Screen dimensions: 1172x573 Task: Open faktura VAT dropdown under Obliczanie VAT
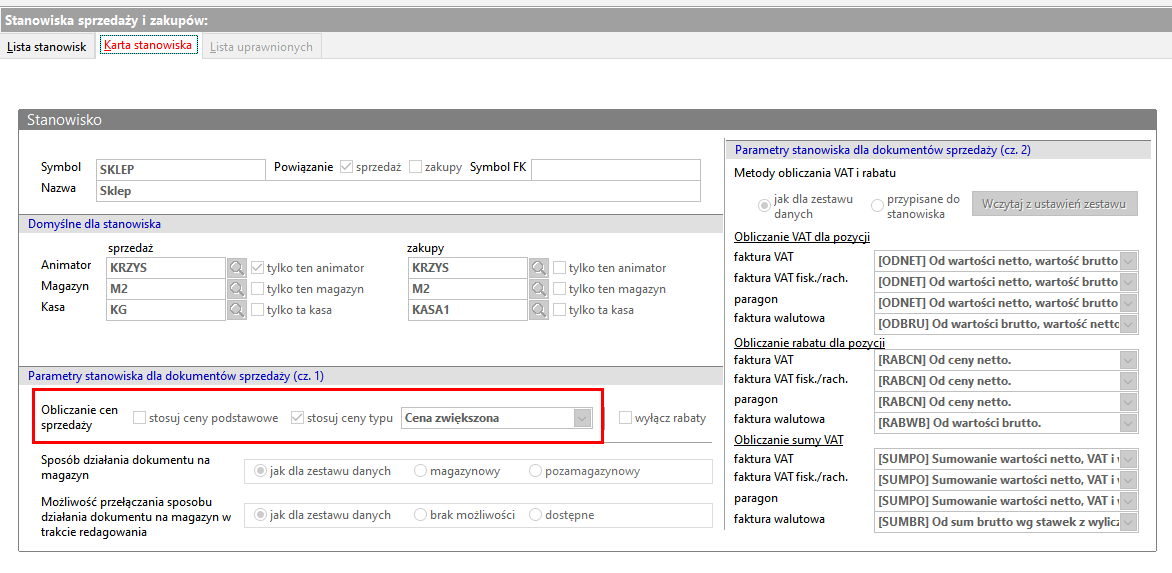[1129, 261]
